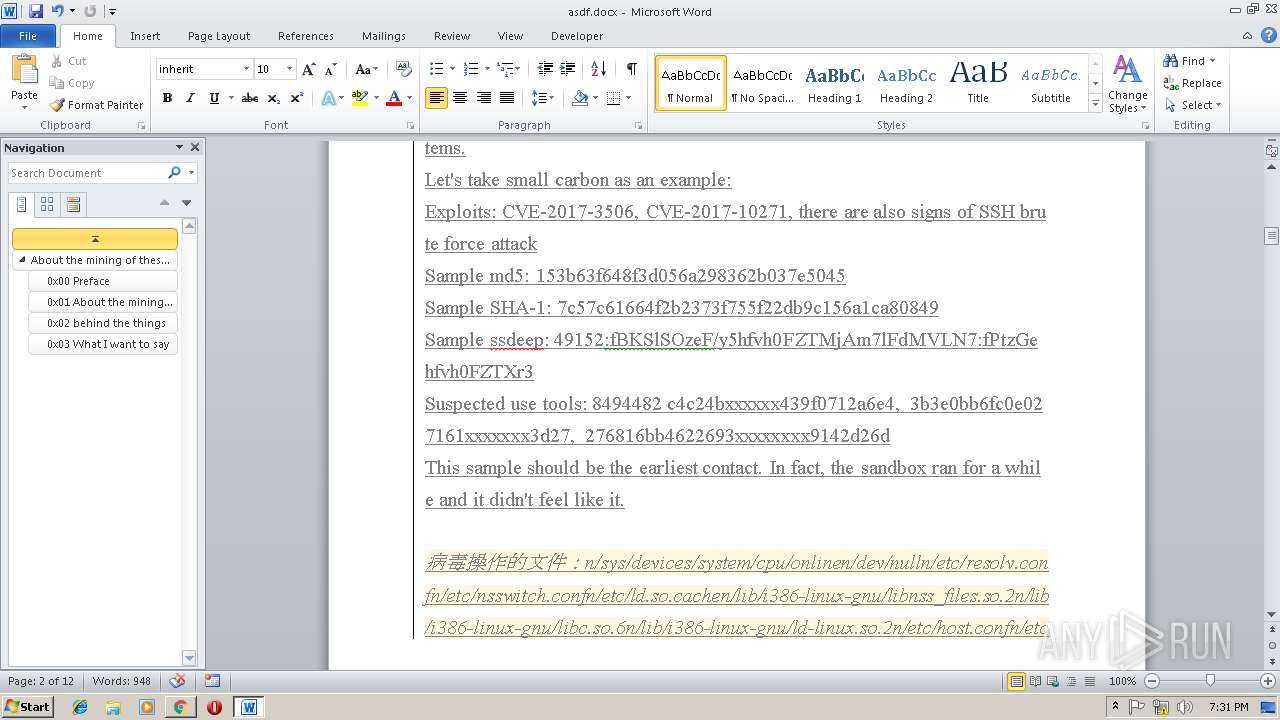1280x720 pixels.
Task: Open Chrome from the taskbar
Action: 180,707
